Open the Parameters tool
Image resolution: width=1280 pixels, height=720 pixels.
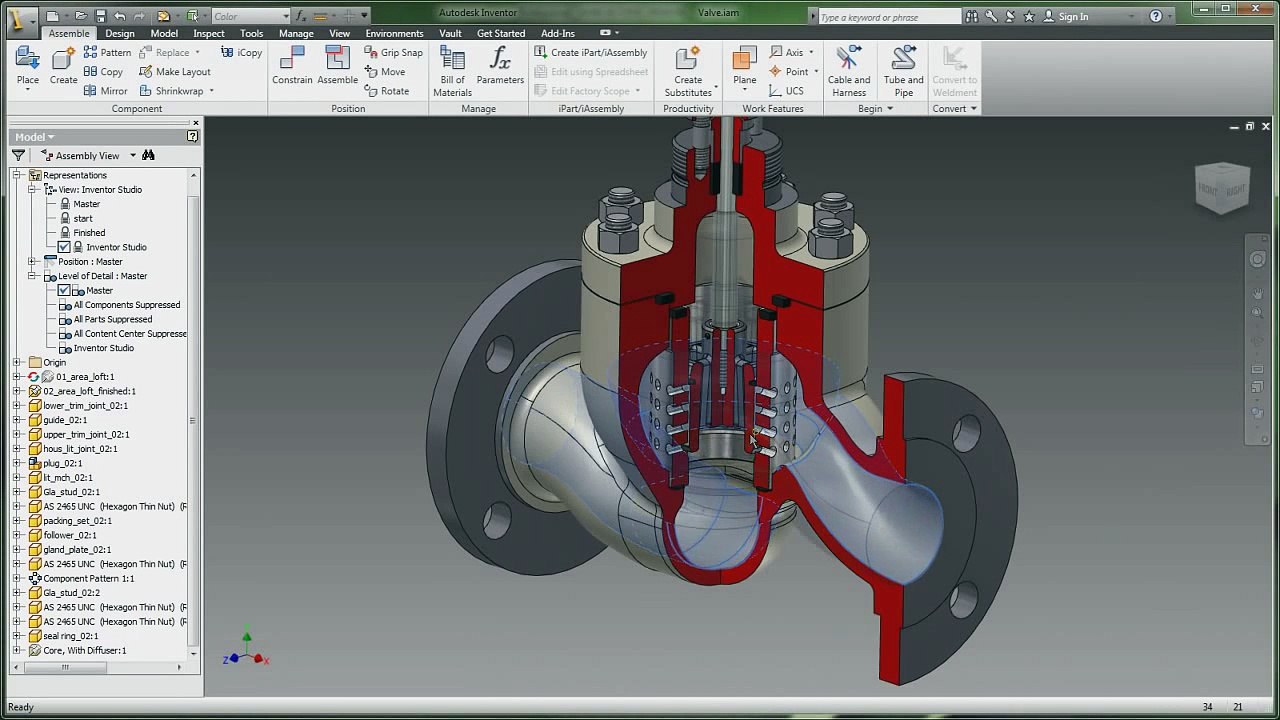point(500,62)
